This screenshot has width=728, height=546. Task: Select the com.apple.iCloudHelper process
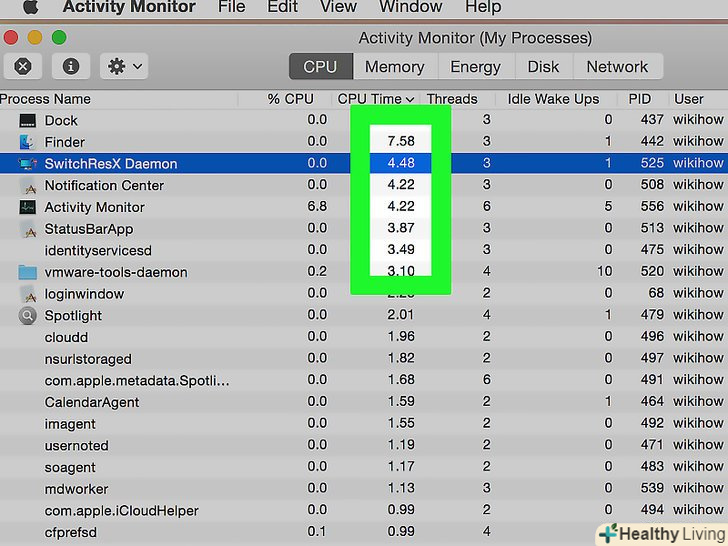click(122, 511)
